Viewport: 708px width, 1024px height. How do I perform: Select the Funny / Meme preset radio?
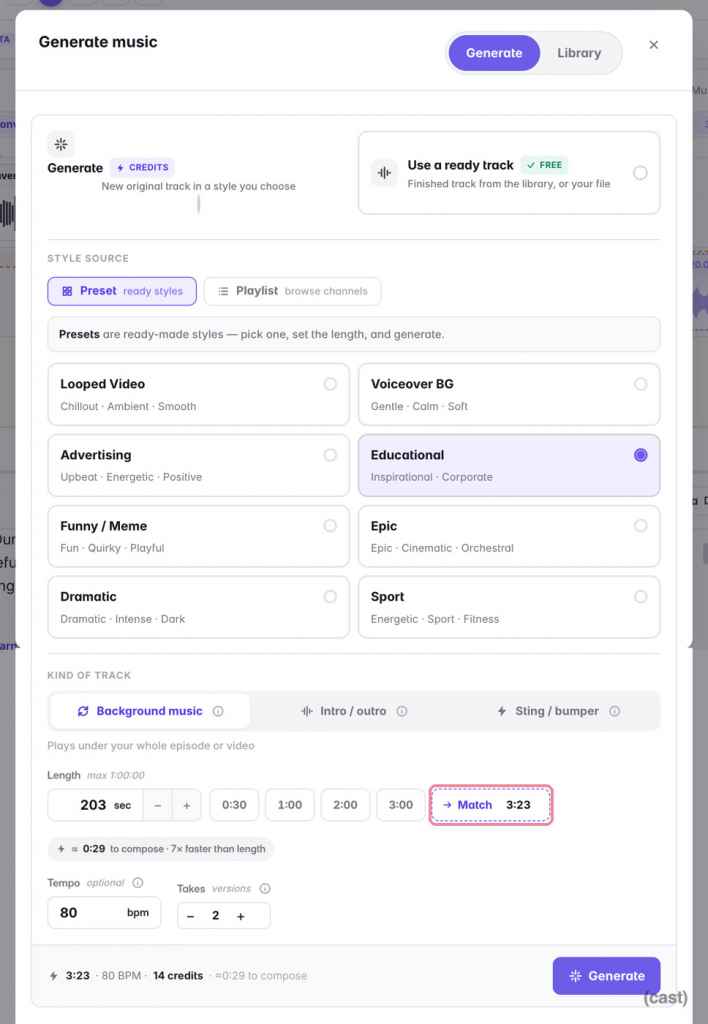tap(330, 526)
